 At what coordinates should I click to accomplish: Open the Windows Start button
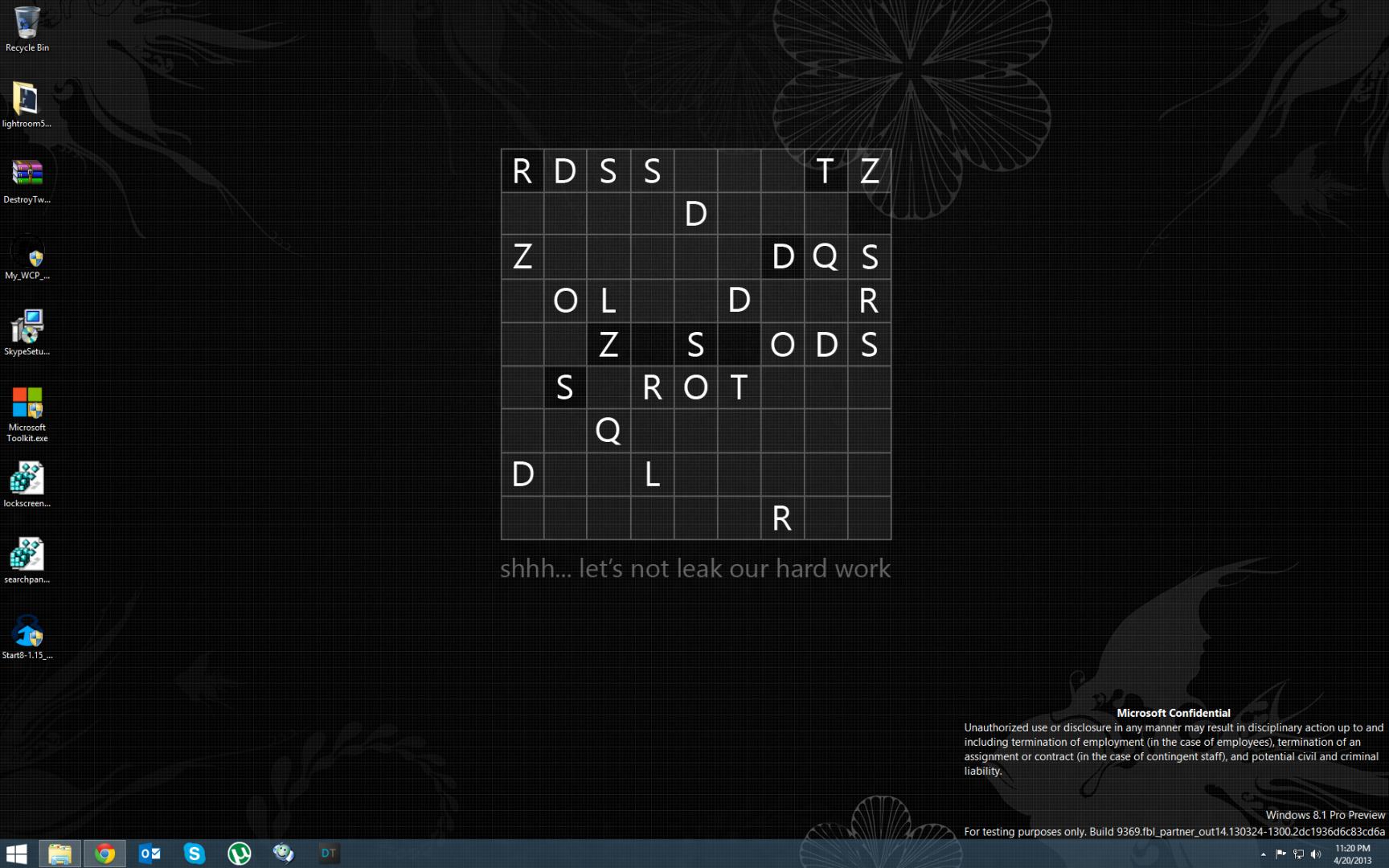(17, 854)
